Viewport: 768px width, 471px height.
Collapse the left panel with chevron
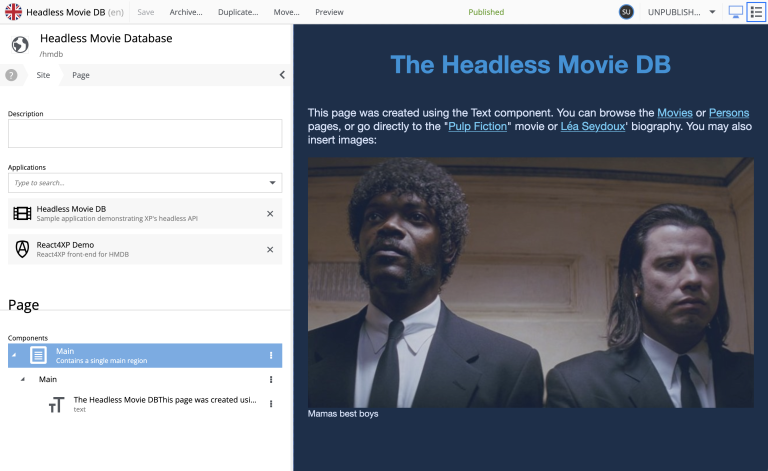coord(282,75)
